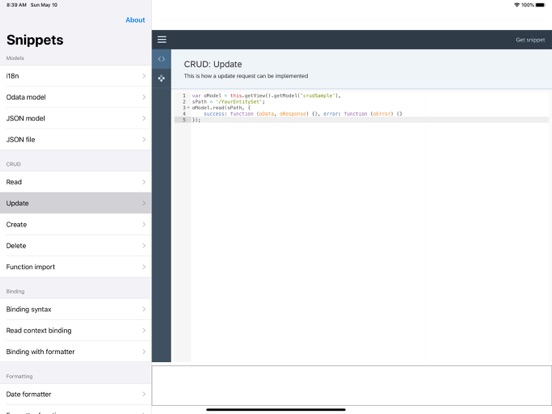Open the hamburger menu icon
Screen dimensions: 552x414
(x=162, y=39)
